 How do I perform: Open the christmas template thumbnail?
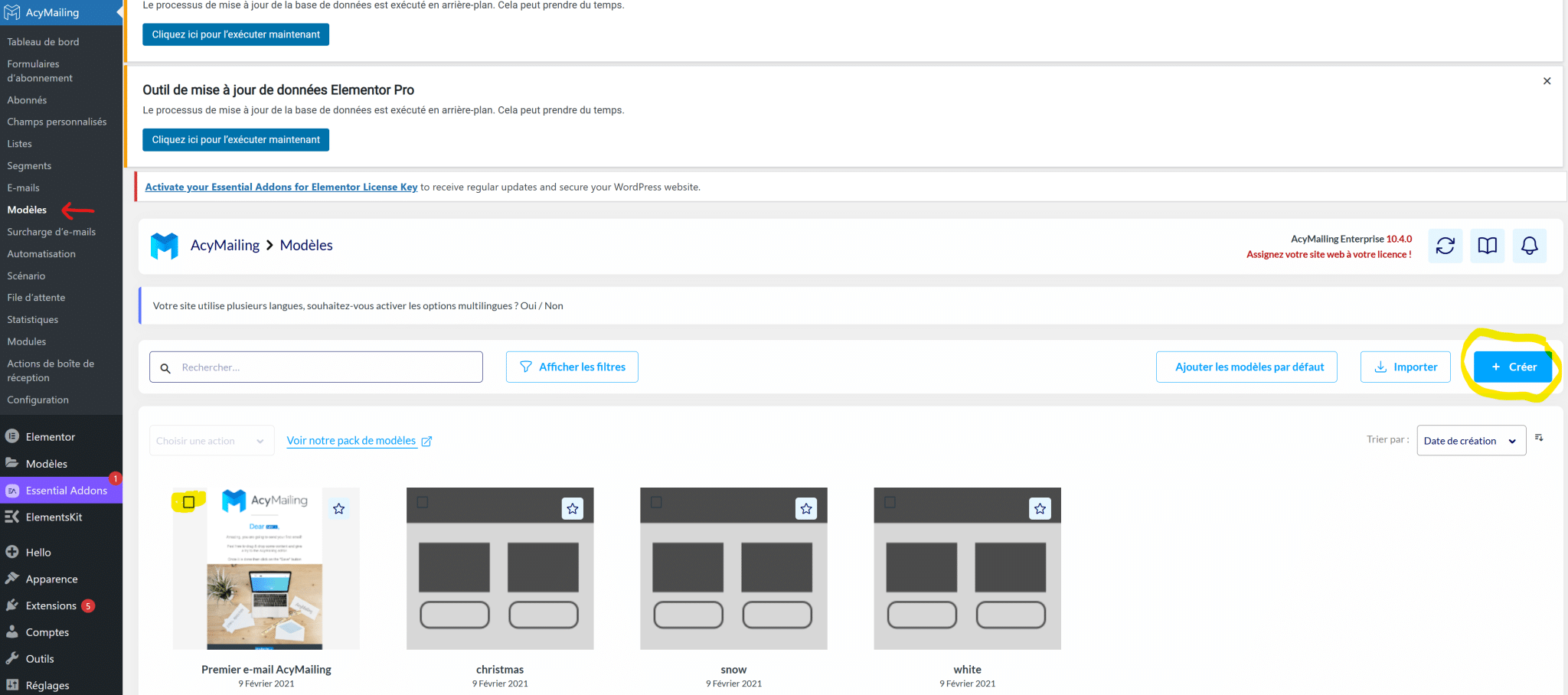[500, 569]
